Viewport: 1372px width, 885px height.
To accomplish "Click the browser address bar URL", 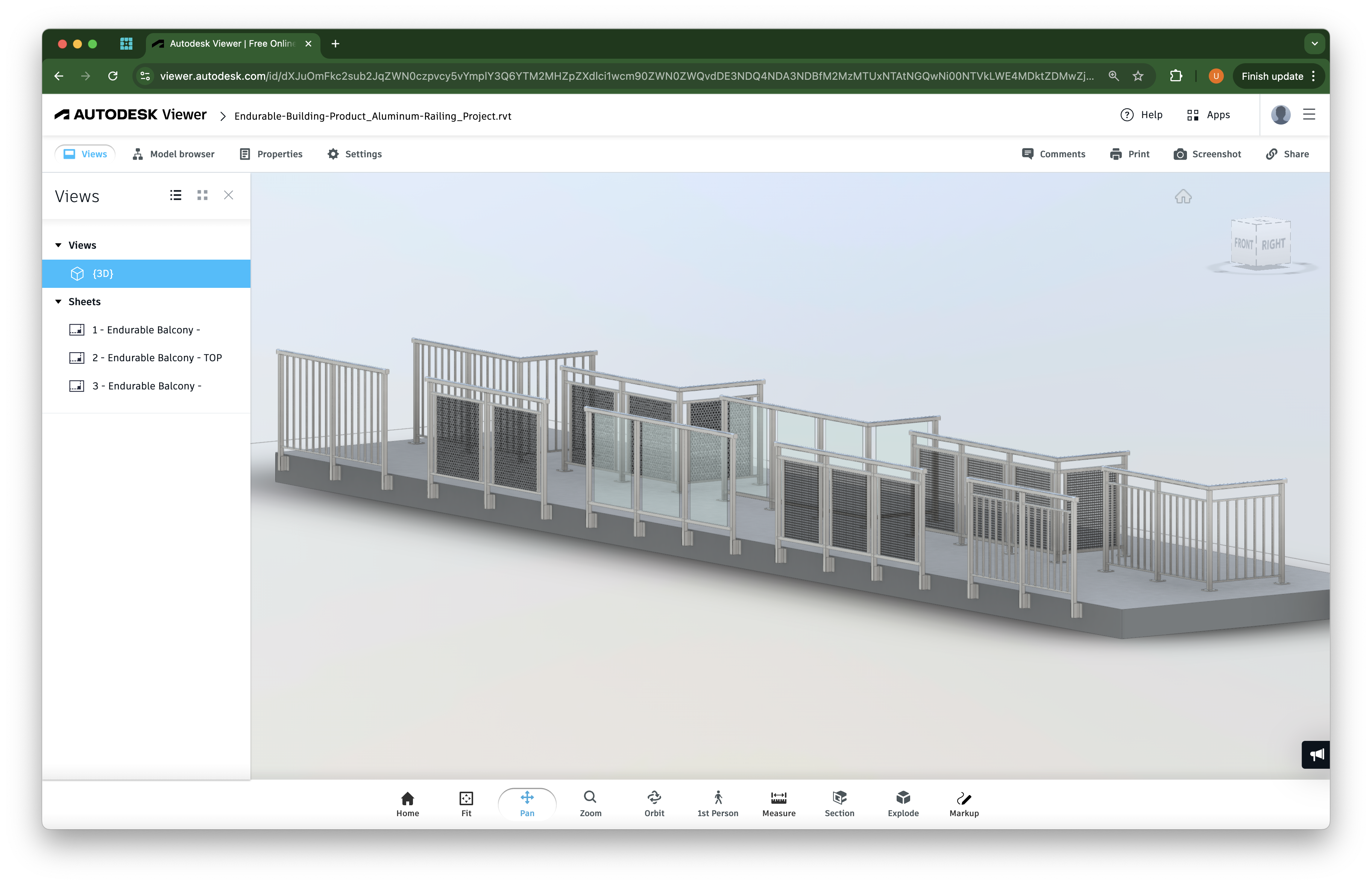I will coord(627,76).
